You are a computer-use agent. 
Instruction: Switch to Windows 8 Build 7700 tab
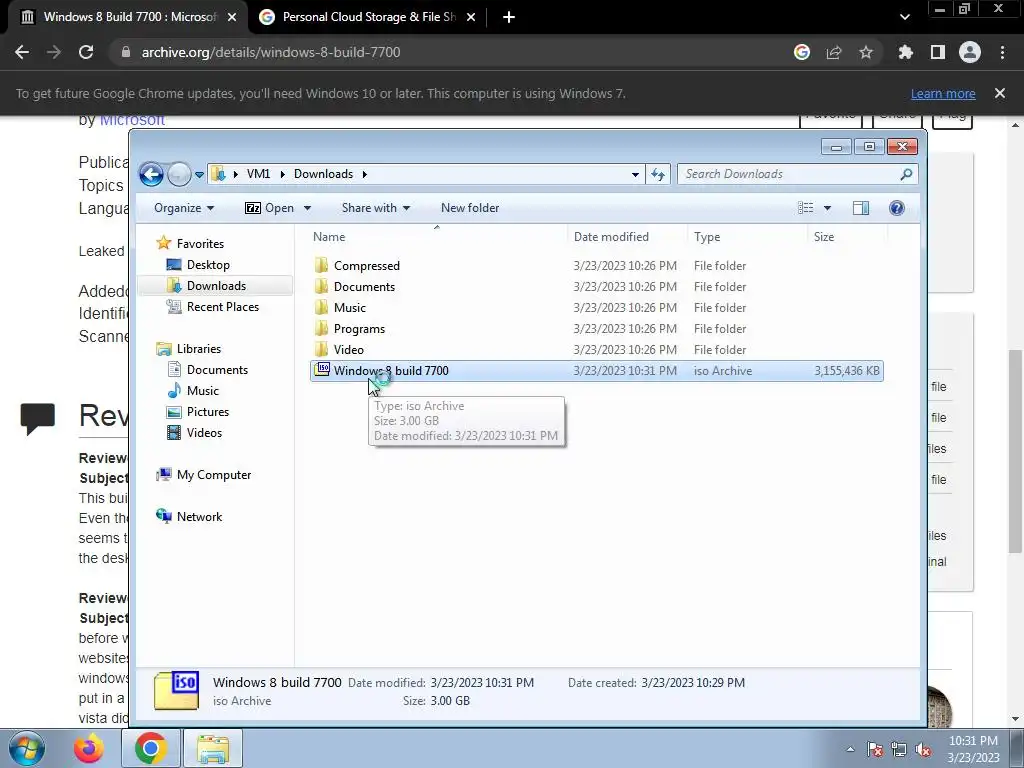[x=129, y=17]
